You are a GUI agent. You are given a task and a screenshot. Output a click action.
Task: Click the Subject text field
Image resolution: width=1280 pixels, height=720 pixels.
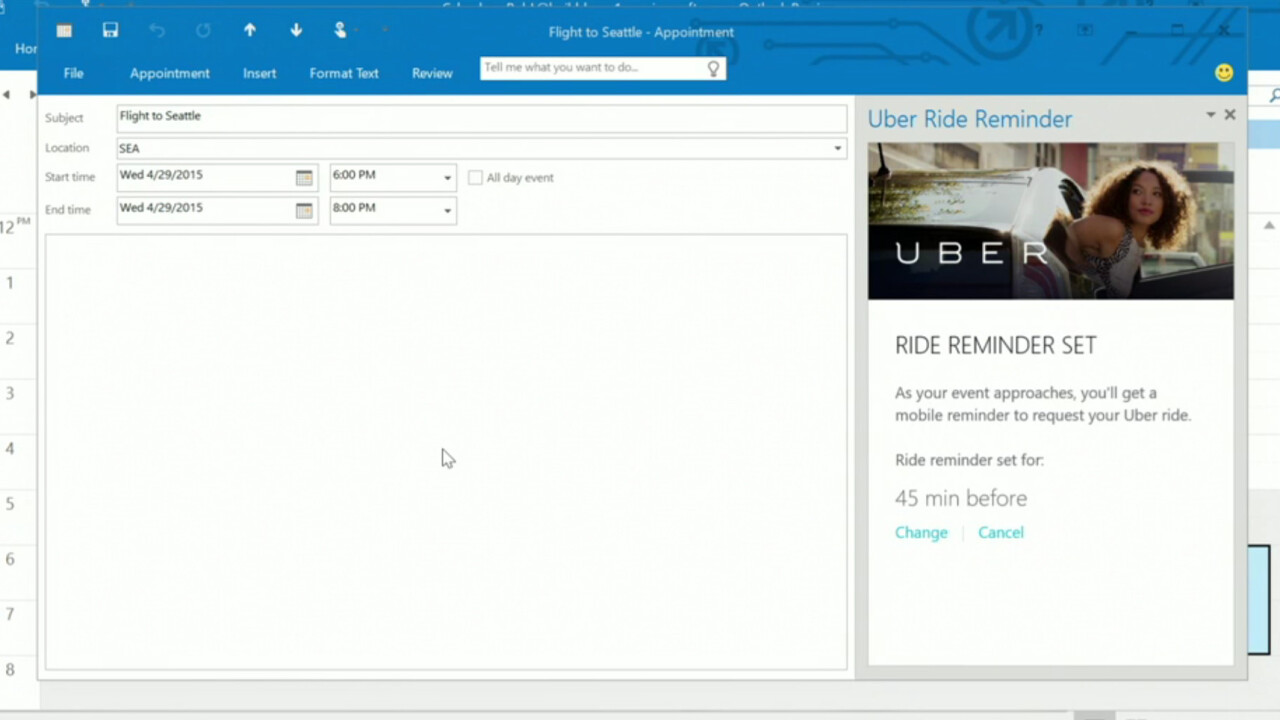pos(480,117)
